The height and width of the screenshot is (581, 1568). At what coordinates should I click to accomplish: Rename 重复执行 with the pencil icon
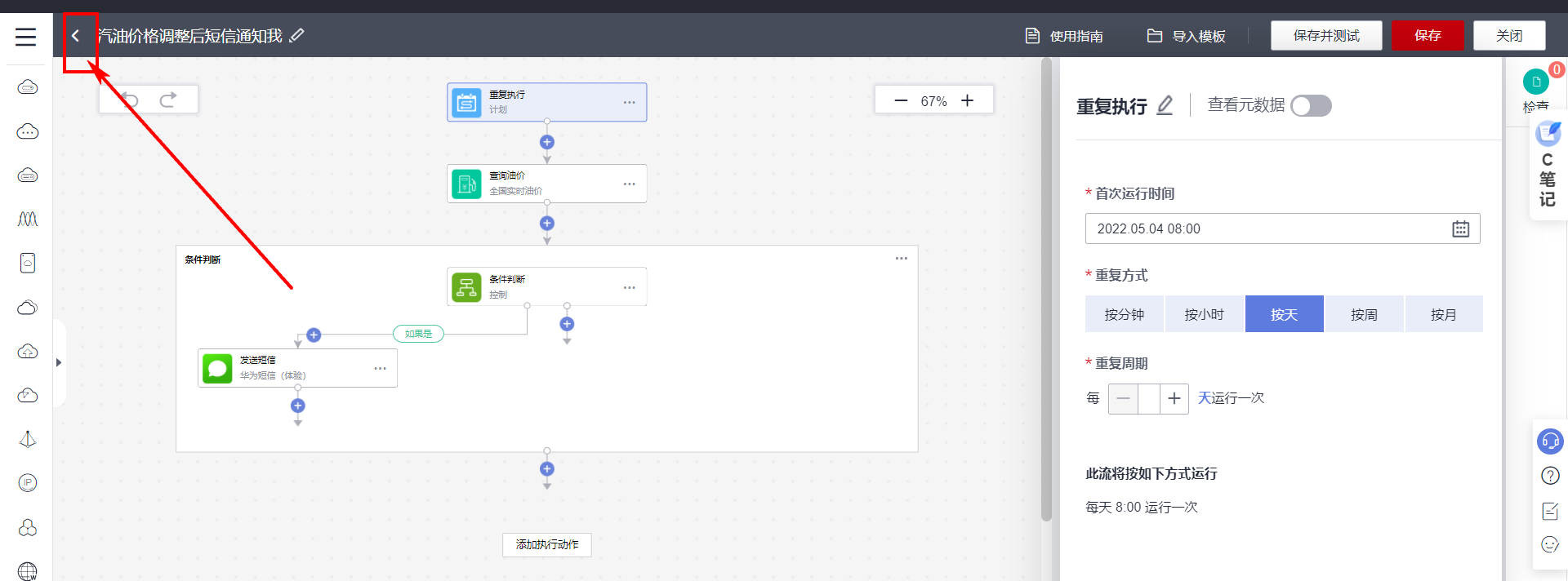(1165, 105)
